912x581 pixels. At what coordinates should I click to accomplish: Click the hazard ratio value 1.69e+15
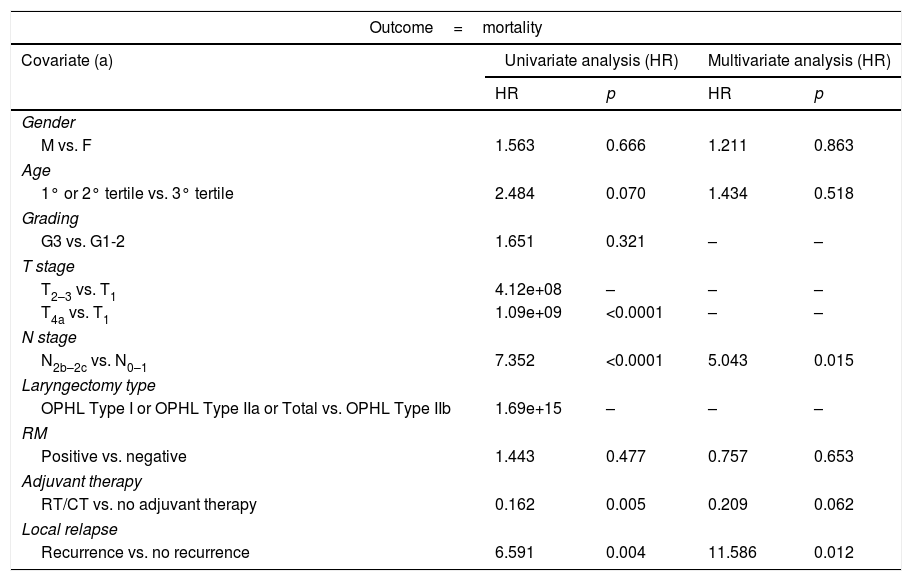pos(528,408)
